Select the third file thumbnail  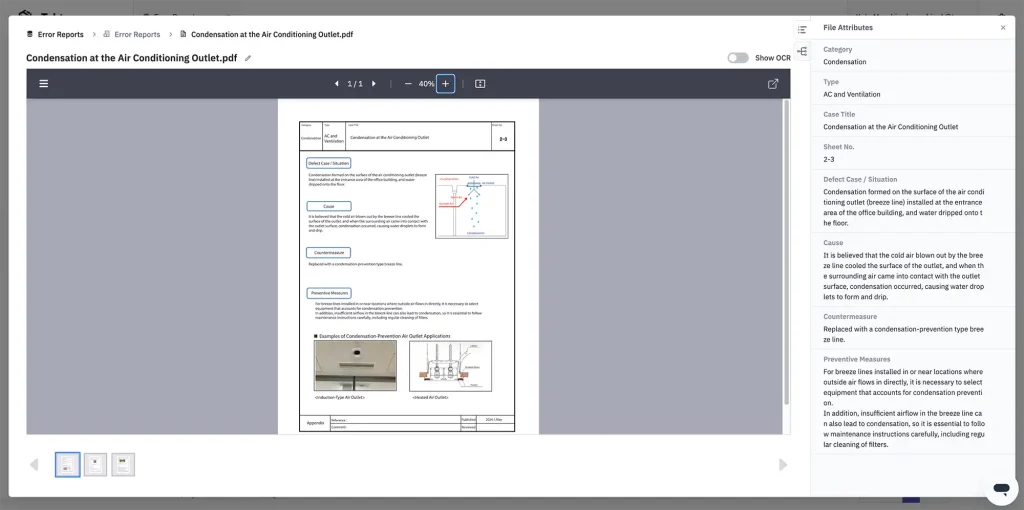[123, 465]
